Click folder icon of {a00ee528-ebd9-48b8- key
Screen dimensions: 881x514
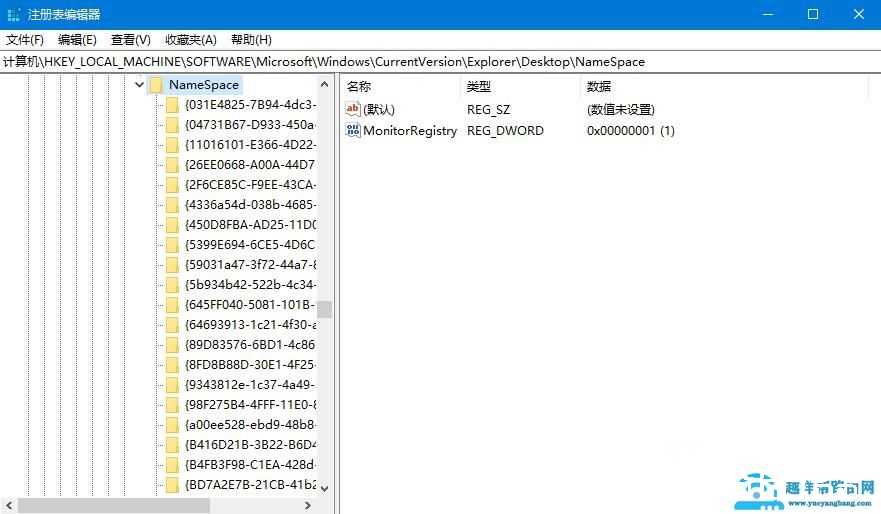point(172,425)
